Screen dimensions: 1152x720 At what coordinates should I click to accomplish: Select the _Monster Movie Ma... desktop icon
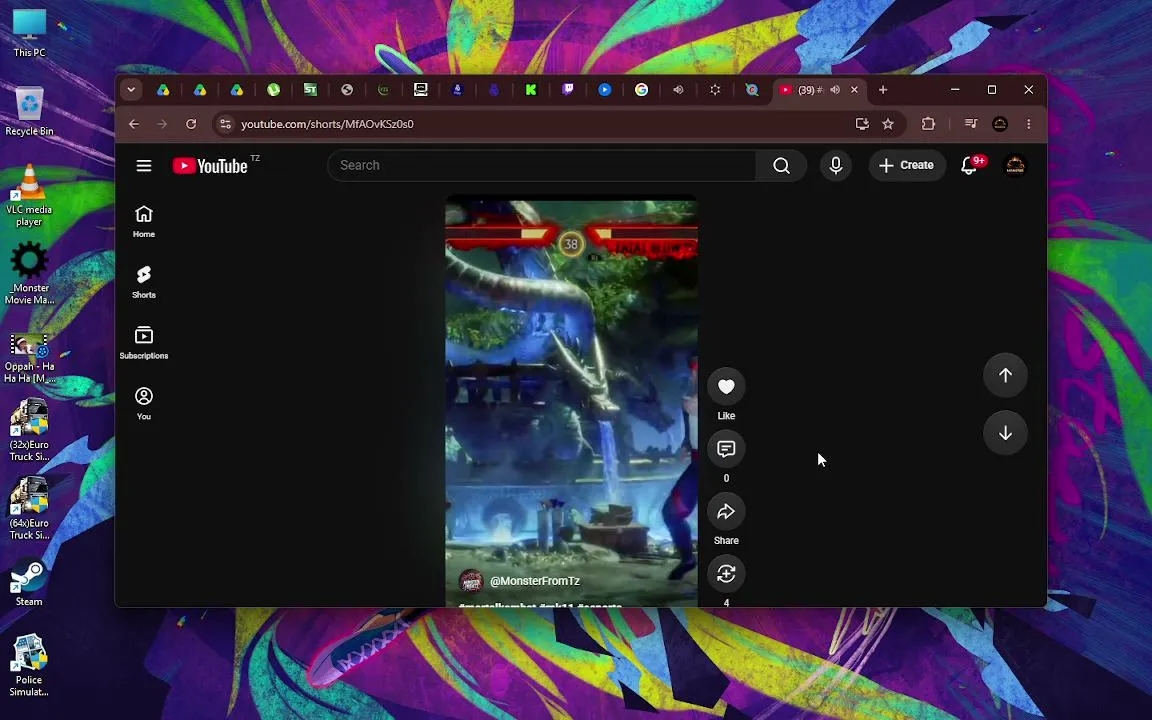point(29,273)
